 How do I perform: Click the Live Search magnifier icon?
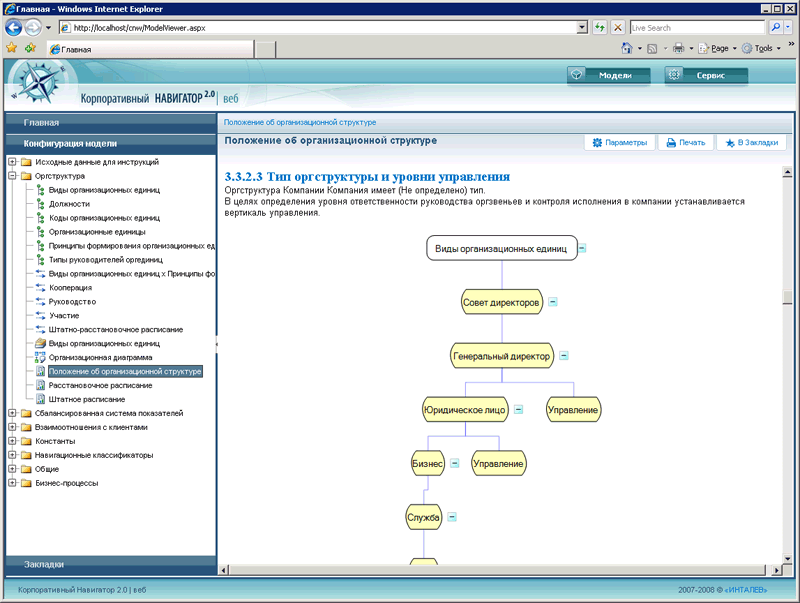[x=776, y=28]
